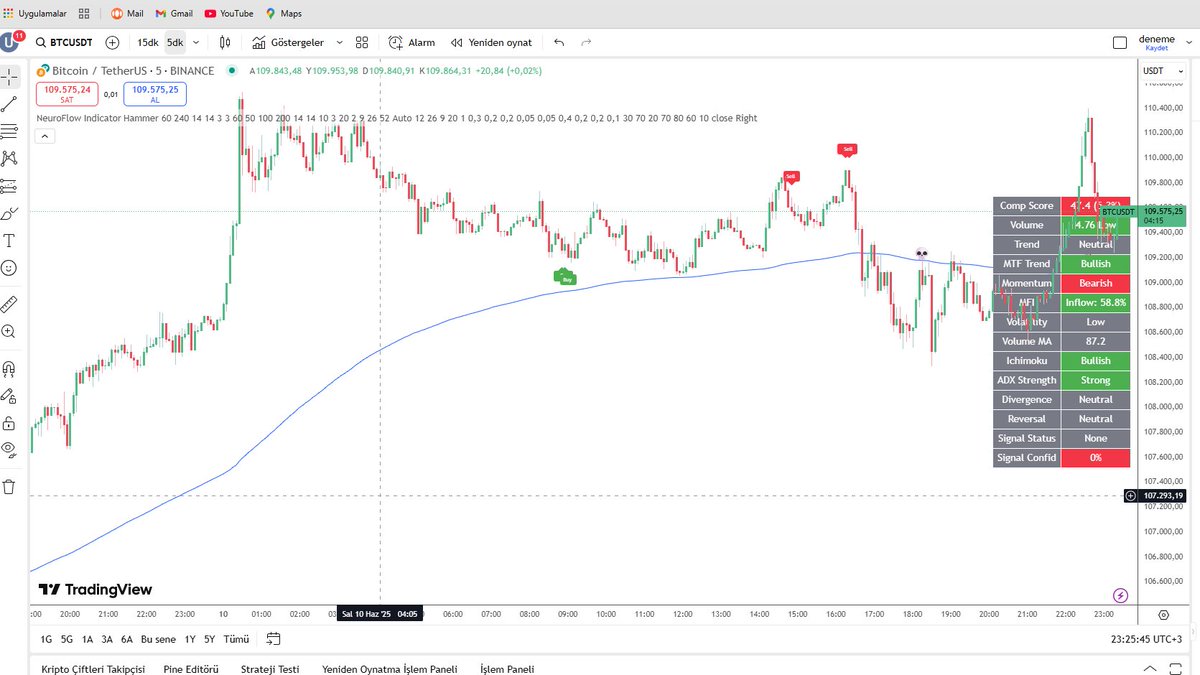Select the 5G date range

(x=67, y=639)
